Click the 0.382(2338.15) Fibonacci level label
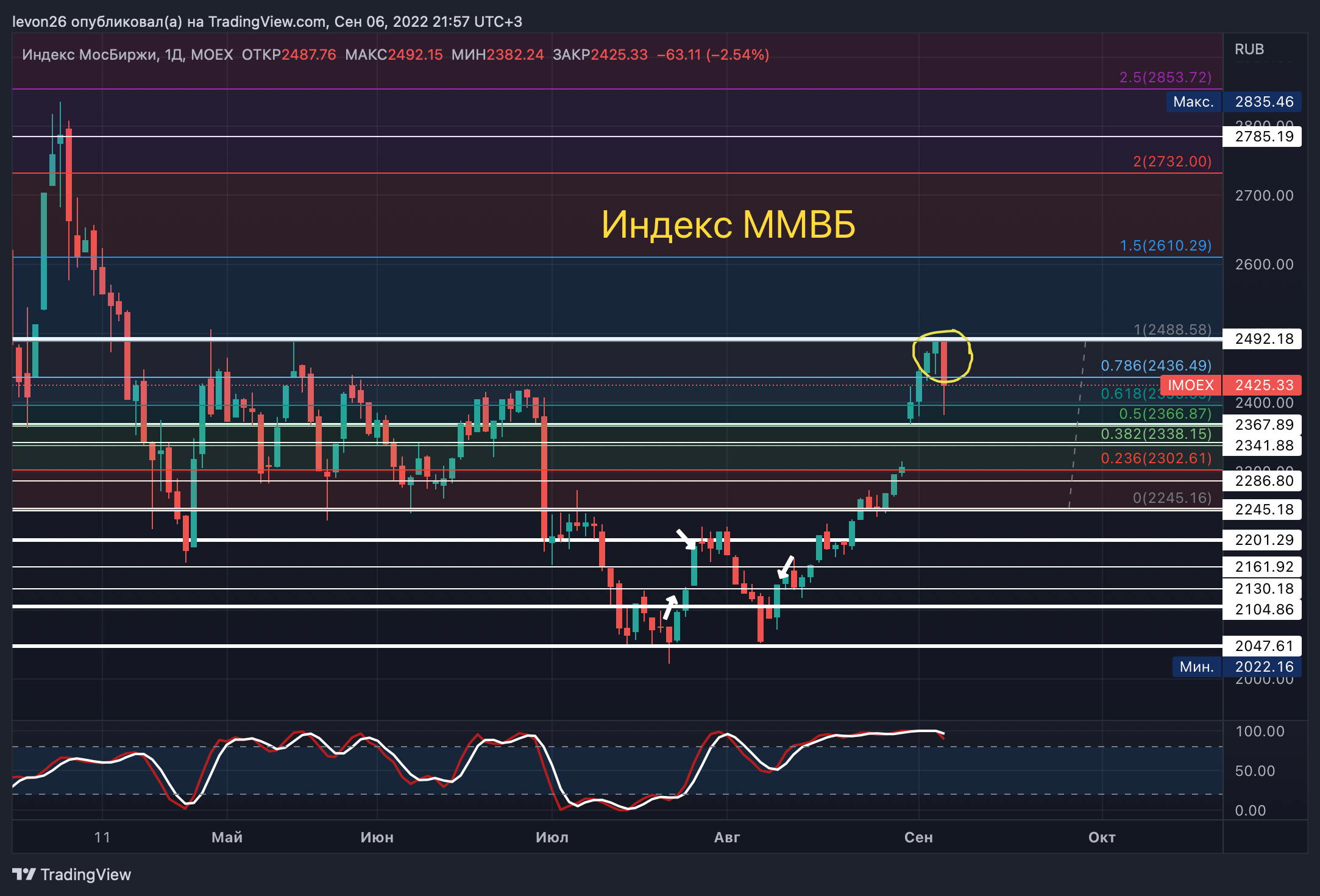1320x896 pixels. tap(1156, 434)
